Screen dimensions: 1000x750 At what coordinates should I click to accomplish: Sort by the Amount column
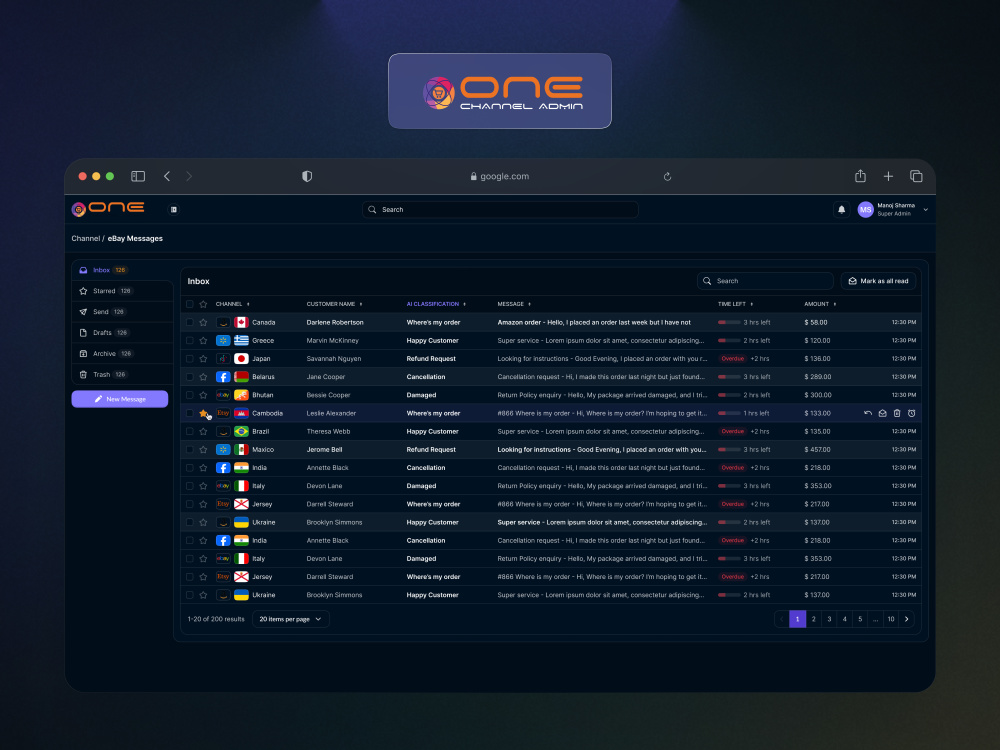(x=820, y=304)
